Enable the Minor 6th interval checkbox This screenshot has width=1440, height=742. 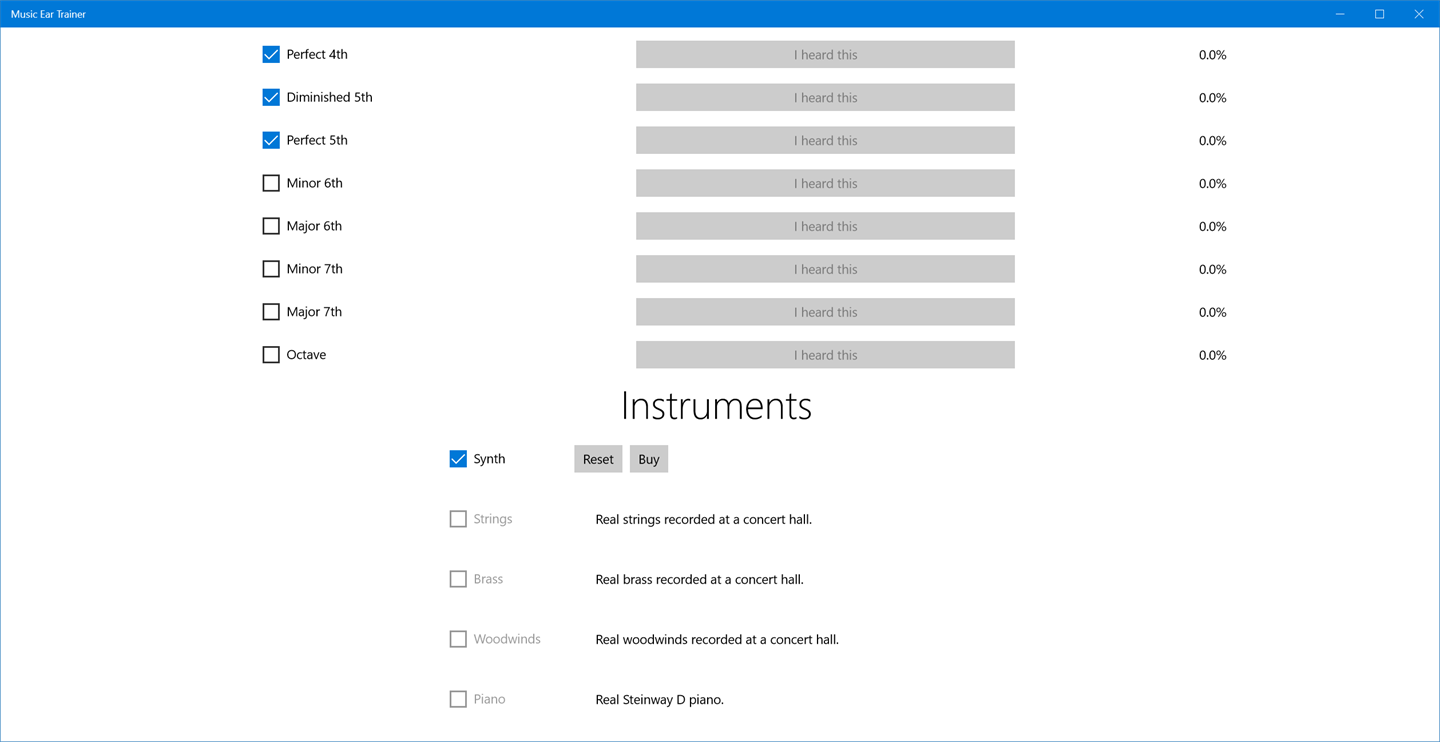(271, 184)
